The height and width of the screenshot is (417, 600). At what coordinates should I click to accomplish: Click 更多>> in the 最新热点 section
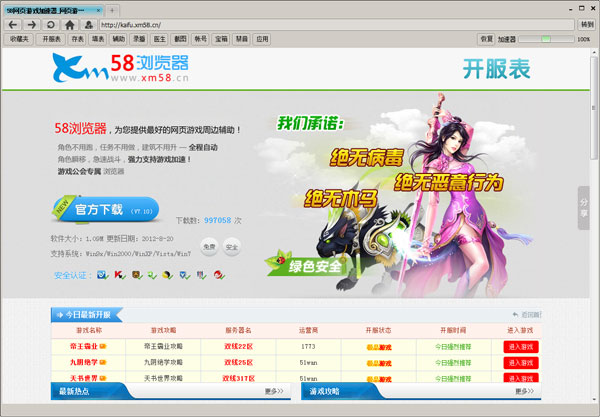click(274, 391)
